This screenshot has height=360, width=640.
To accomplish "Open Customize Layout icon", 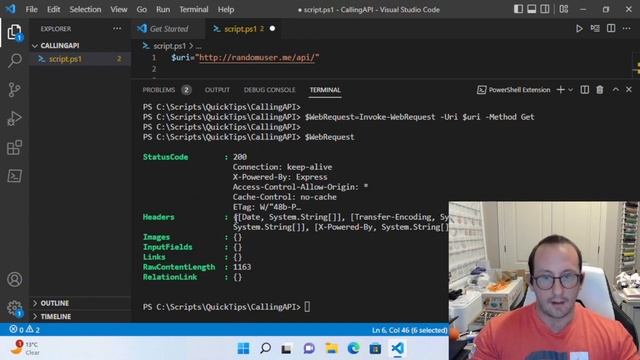I will click(x=564, y=9).
